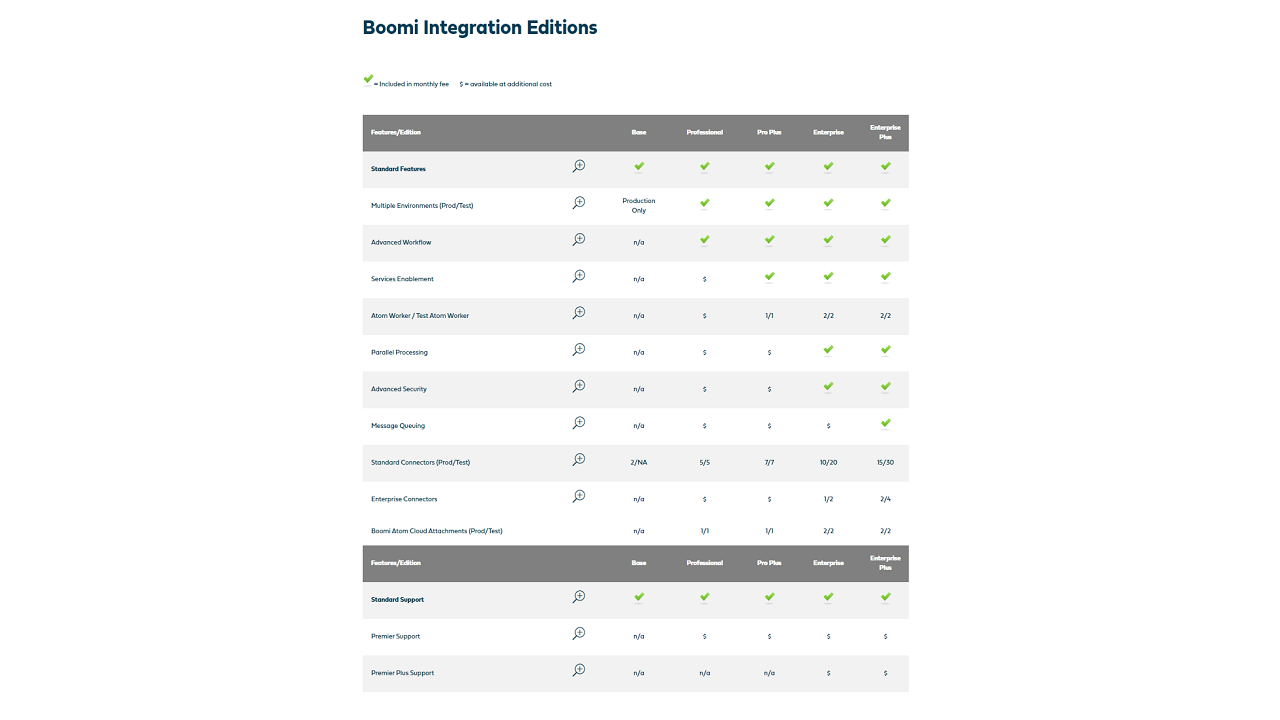Click magnifier icon for Premier Plus Support
The width and height of the screenshot is (1280, 720).
[x=579, y=670]
